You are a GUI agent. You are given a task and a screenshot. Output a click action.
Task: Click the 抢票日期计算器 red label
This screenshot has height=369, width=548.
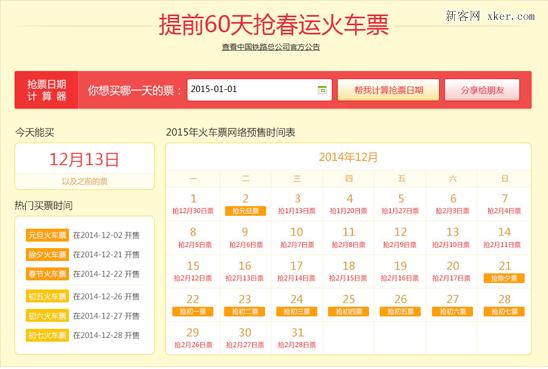click(x=46, y=90)
